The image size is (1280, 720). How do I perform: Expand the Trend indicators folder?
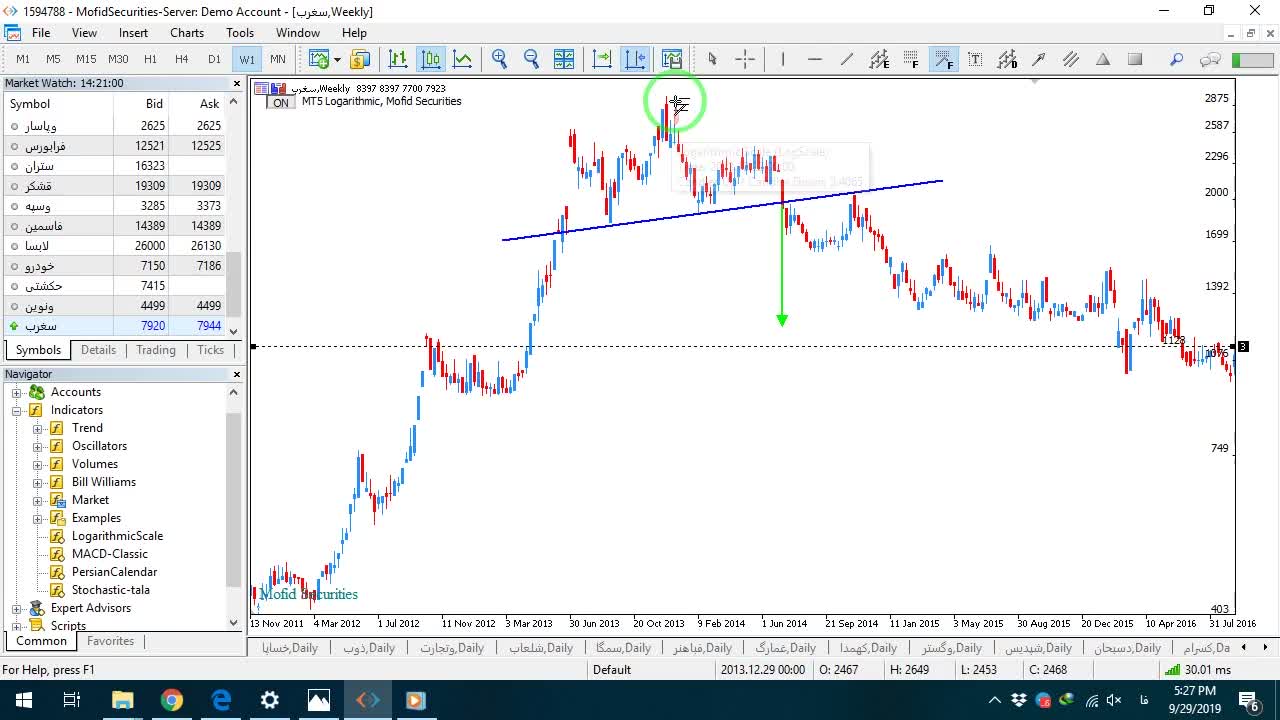38,428
